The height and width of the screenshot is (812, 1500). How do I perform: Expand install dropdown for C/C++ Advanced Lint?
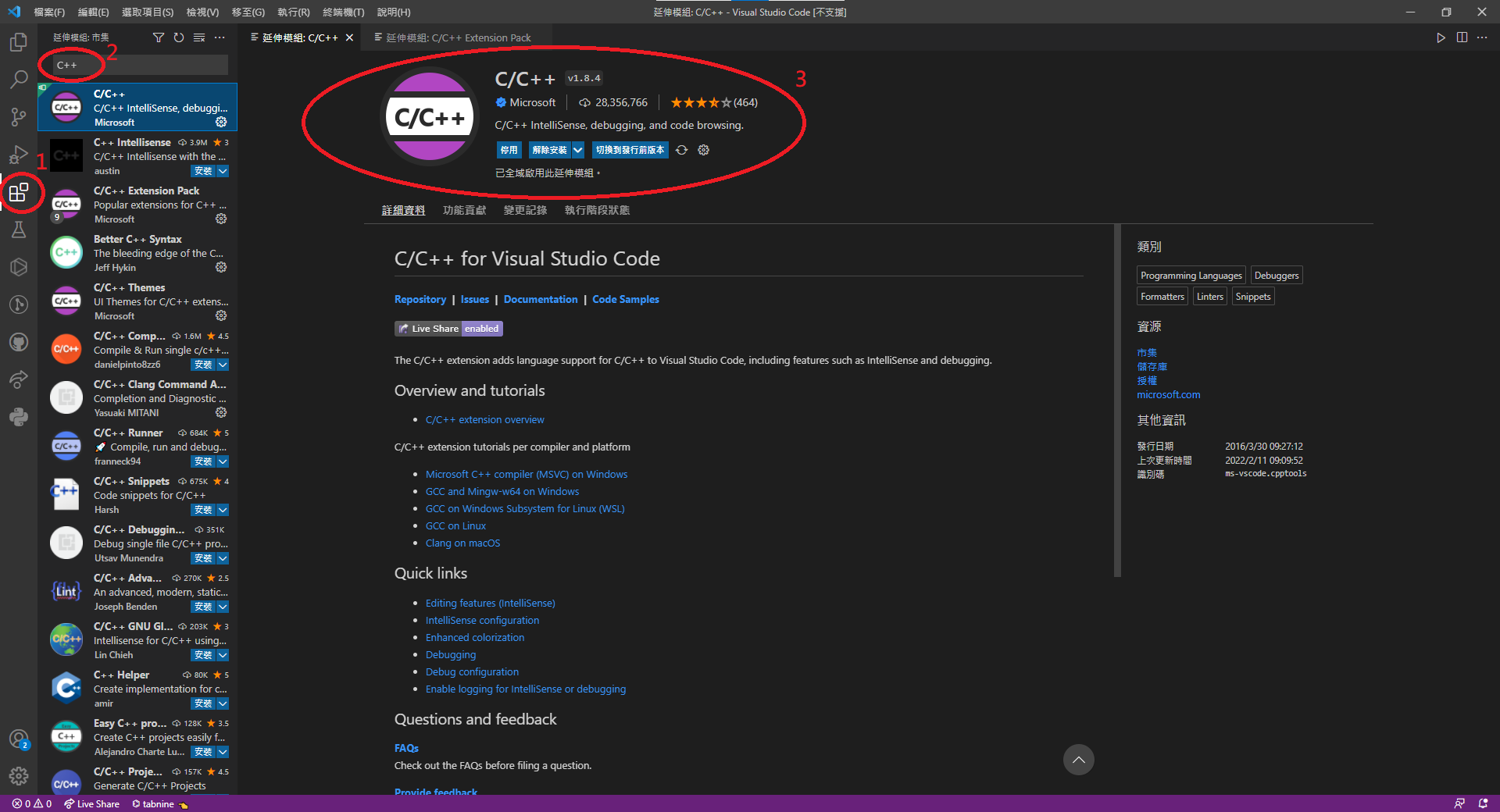(223, 607)
